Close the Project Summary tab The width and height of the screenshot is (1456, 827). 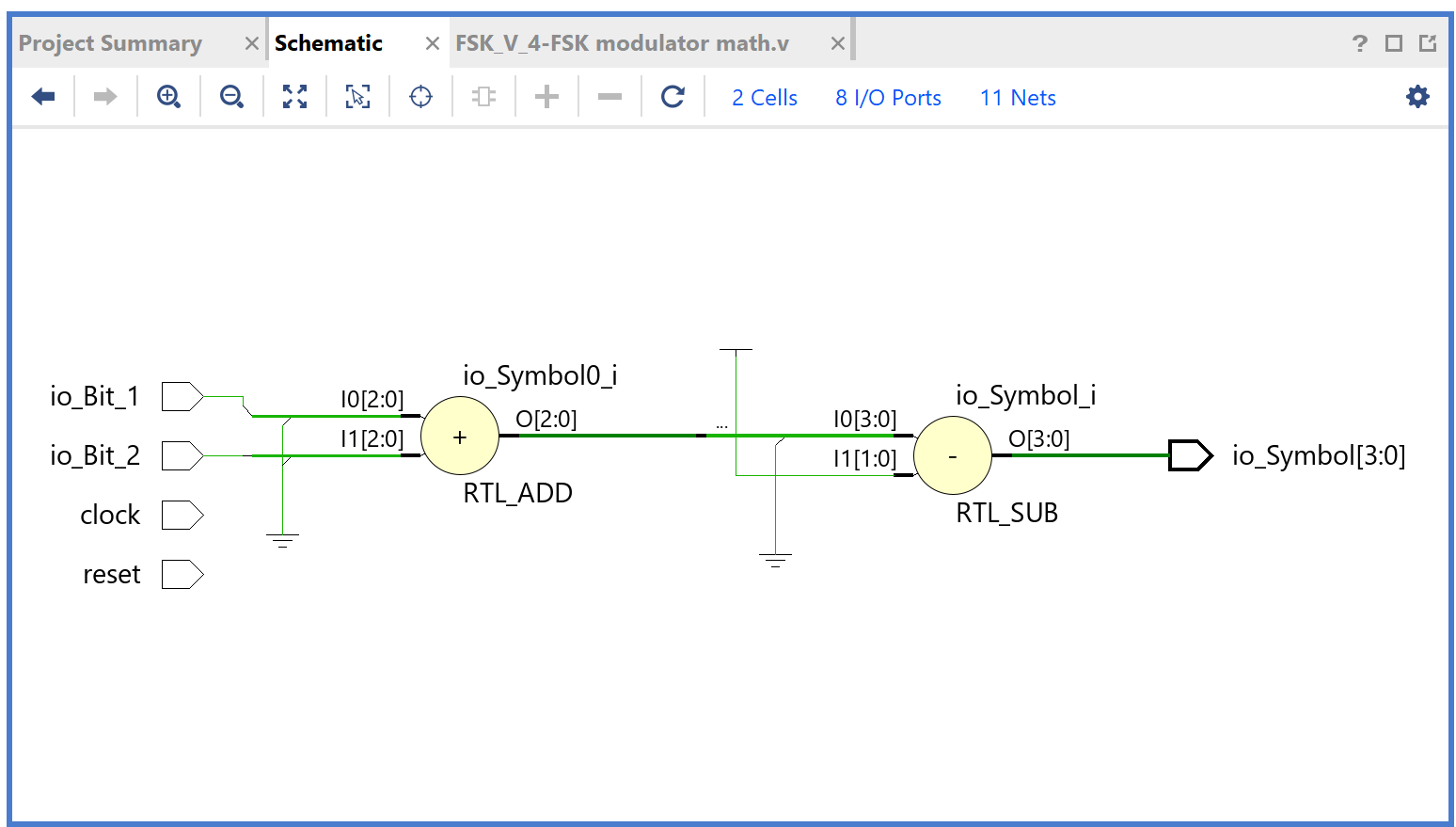point(251,43)
